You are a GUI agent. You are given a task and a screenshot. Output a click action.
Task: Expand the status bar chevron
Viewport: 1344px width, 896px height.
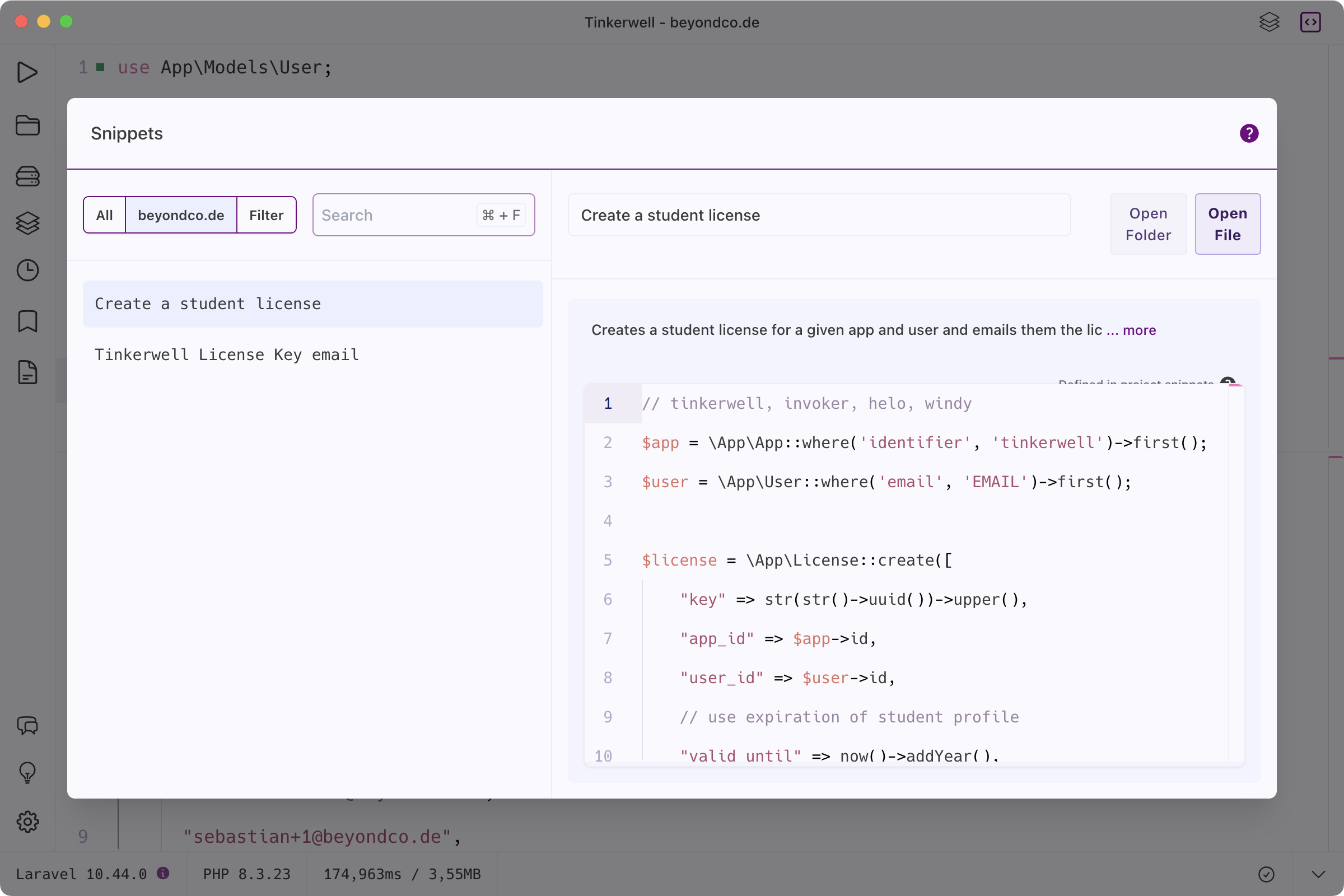pos(1318,874)
